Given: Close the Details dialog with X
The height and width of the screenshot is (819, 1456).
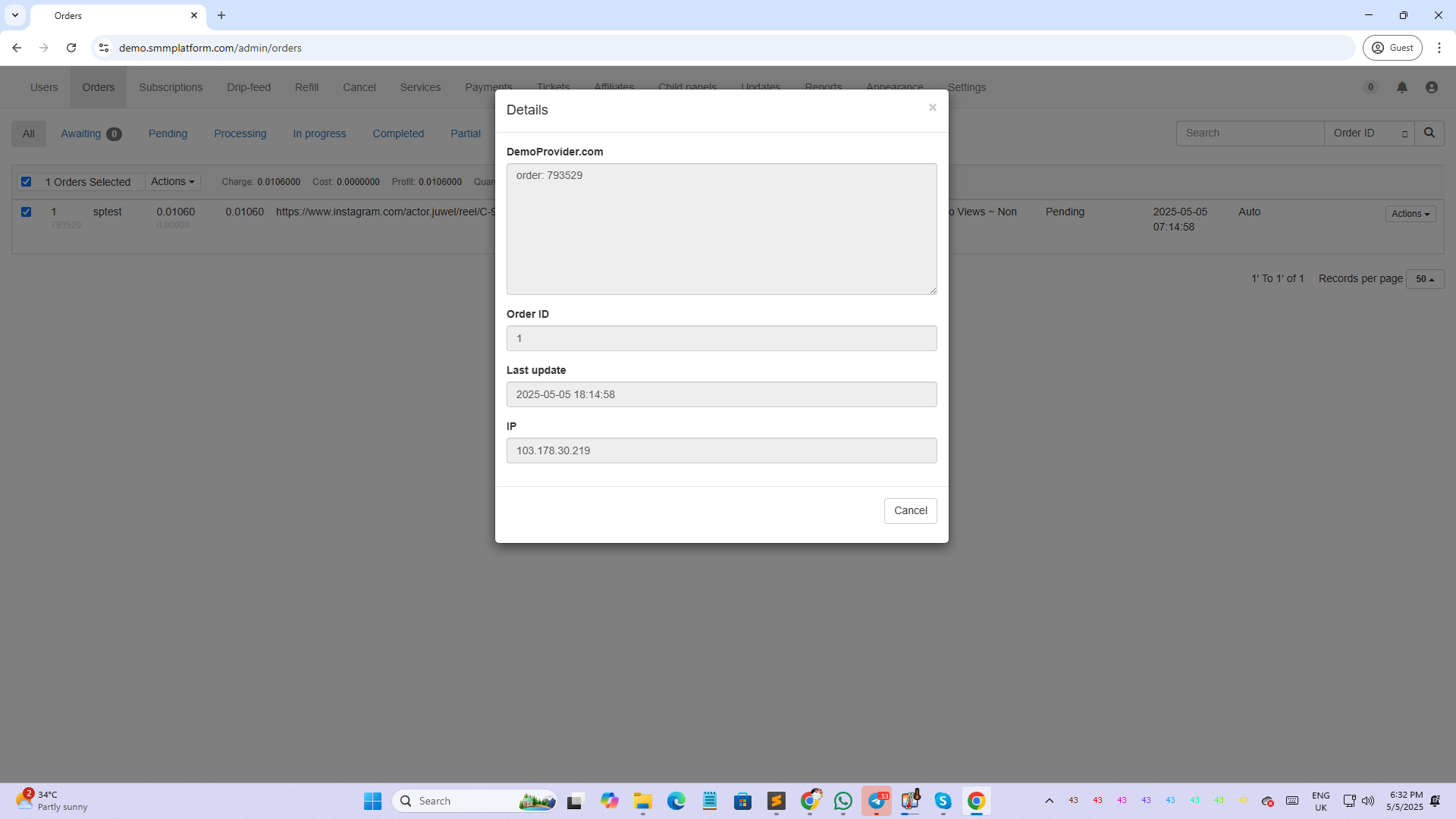Looking at the screenshot, I should coord(932,108).
